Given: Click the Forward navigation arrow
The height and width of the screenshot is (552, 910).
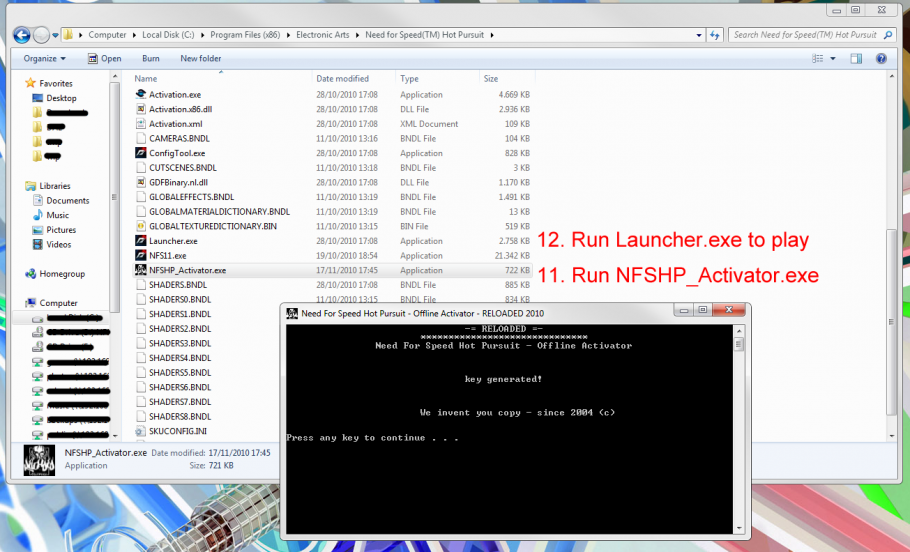Looking at the screenshot, I should click(41, 35).
